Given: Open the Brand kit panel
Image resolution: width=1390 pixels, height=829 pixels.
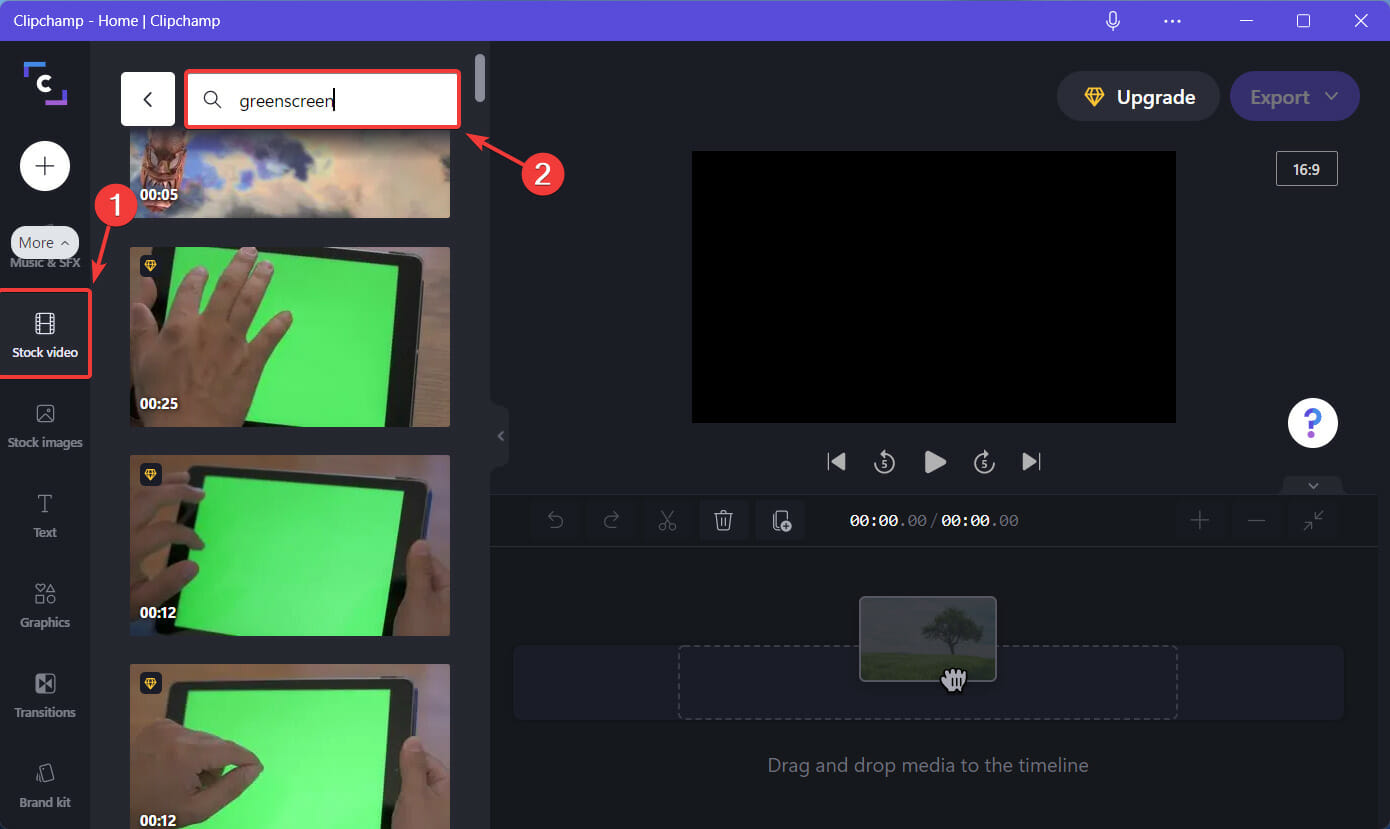Looking at the screenshot, I should (x=44, y=785).
